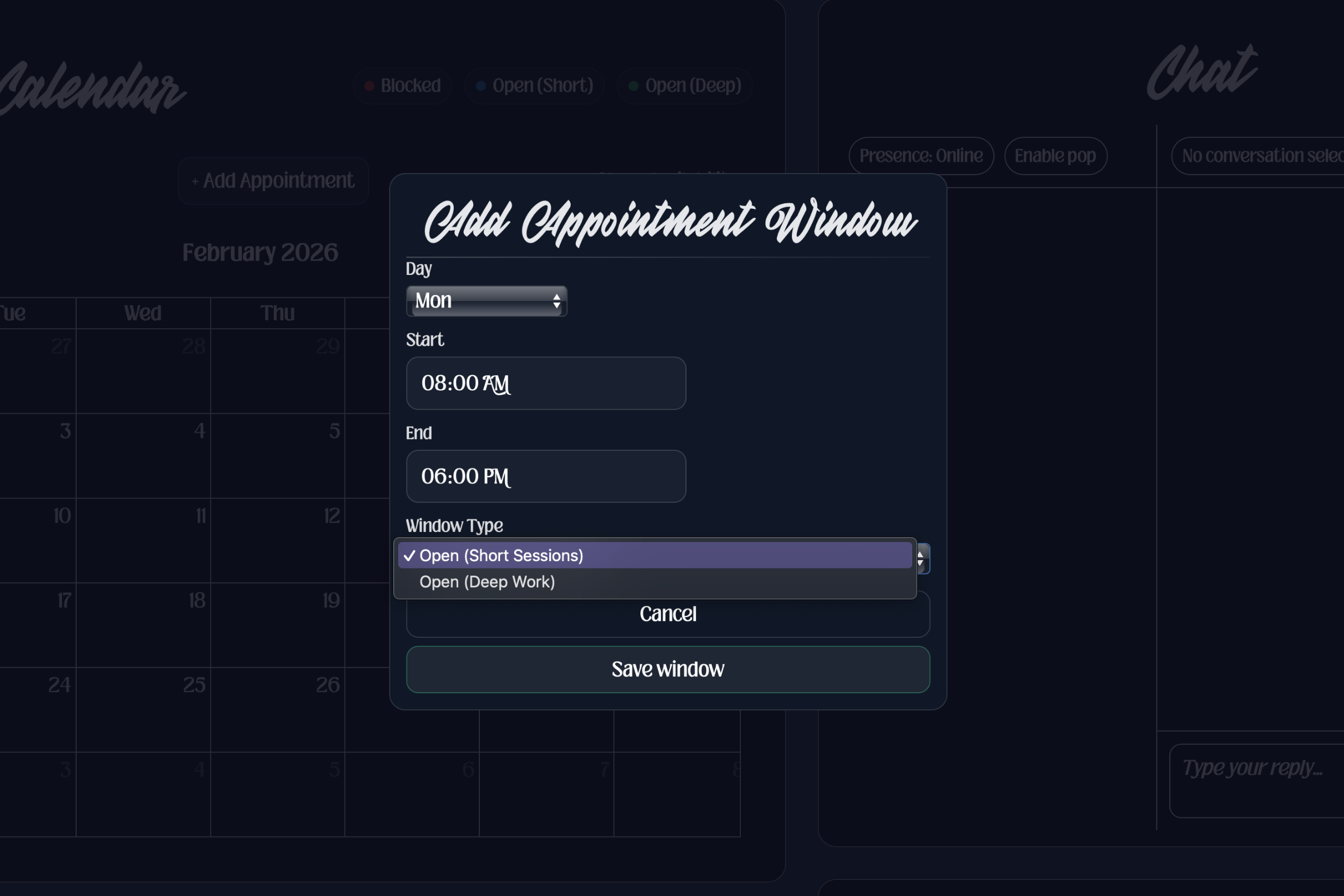
Task: Click Save window button
Action: (668, 669)
